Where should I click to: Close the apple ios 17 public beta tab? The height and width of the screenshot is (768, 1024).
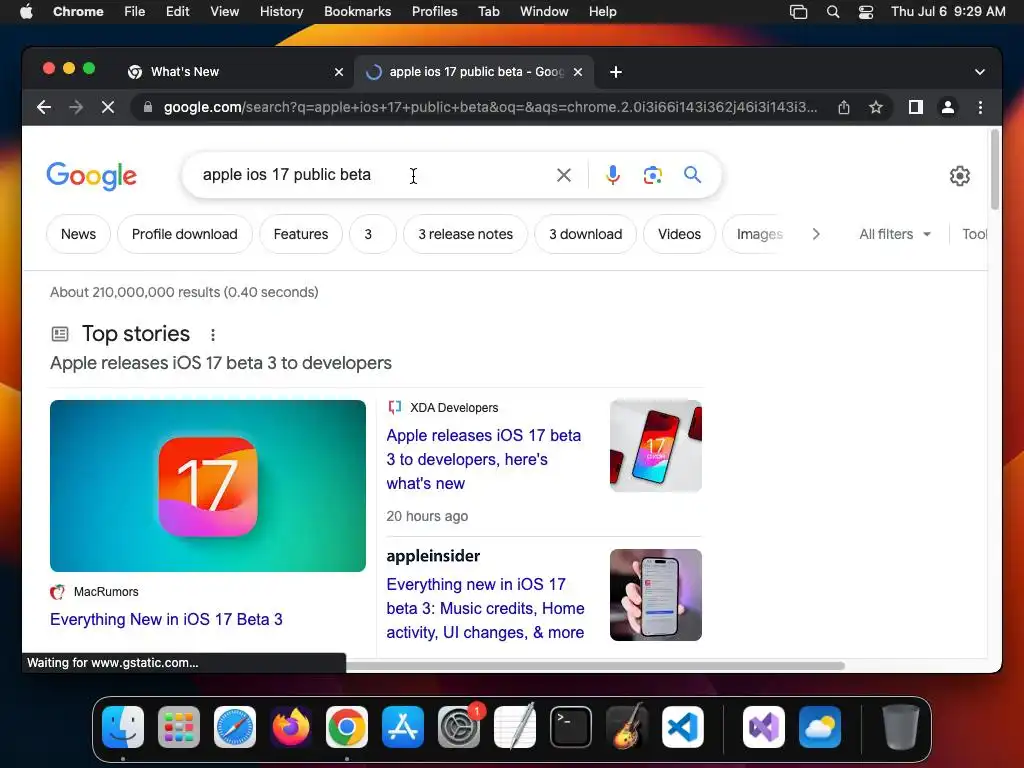[x=578, y=72]
